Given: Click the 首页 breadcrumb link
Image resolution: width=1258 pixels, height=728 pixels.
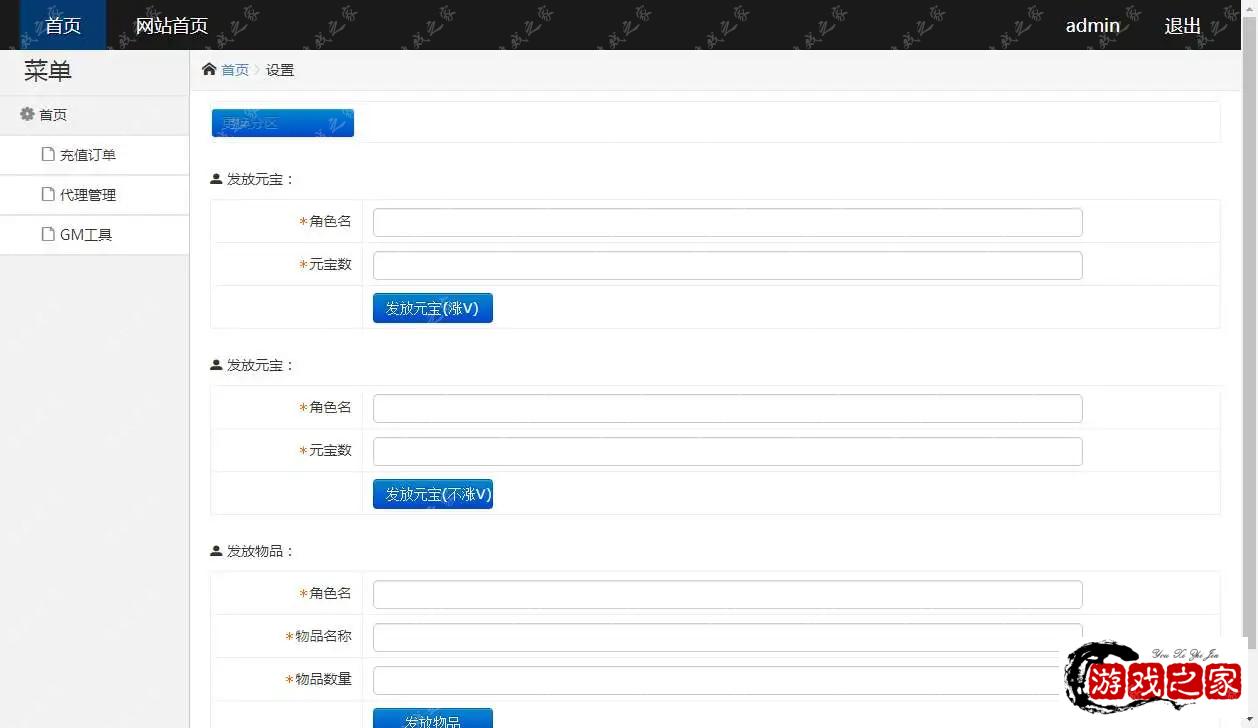Looking at the screenshot, I should 235,70.
